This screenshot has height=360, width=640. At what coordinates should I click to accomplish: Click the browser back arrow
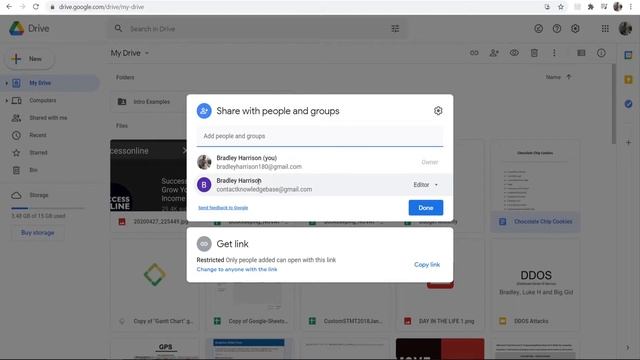(x=9, y=7)
